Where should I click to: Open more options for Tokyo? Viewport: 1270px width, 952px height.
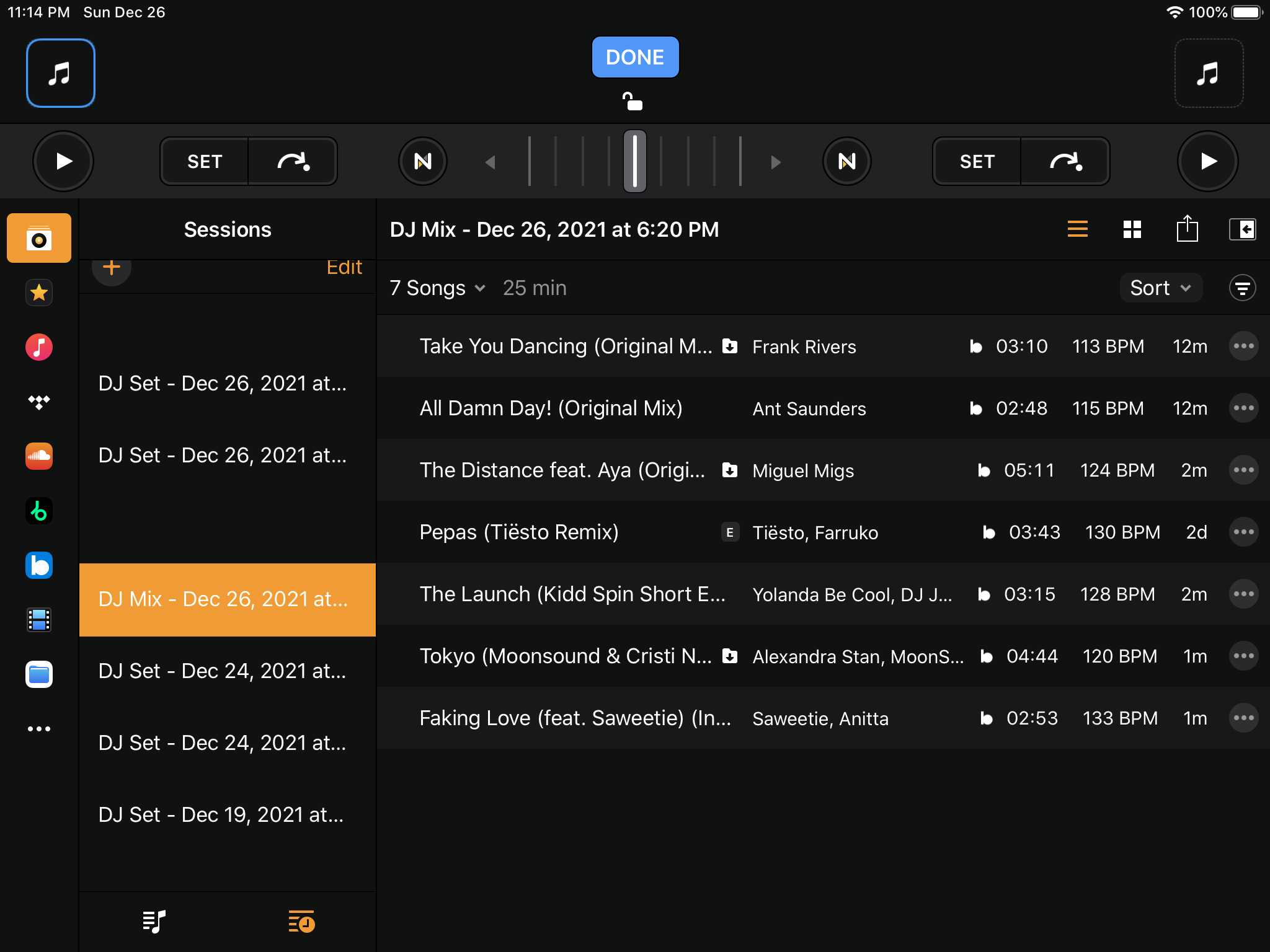click(1243, 656)
